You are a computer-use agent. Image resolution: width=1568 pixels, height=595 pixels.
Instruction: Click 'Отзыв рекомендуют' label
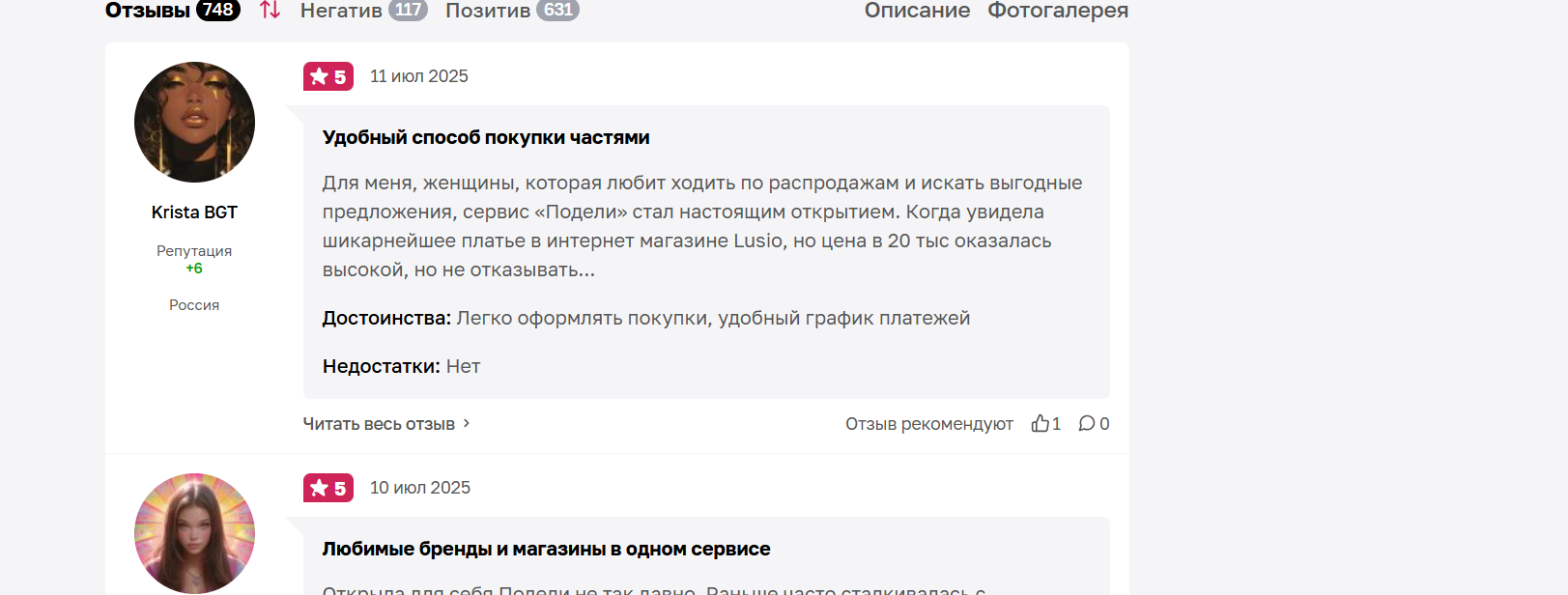coord(929,424)
